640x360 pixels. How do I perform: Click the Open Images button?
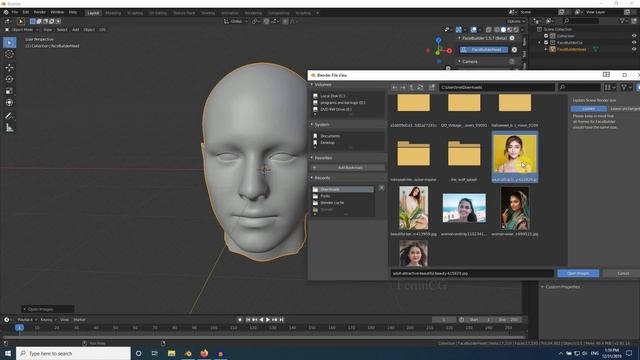(x=578, y=273)
